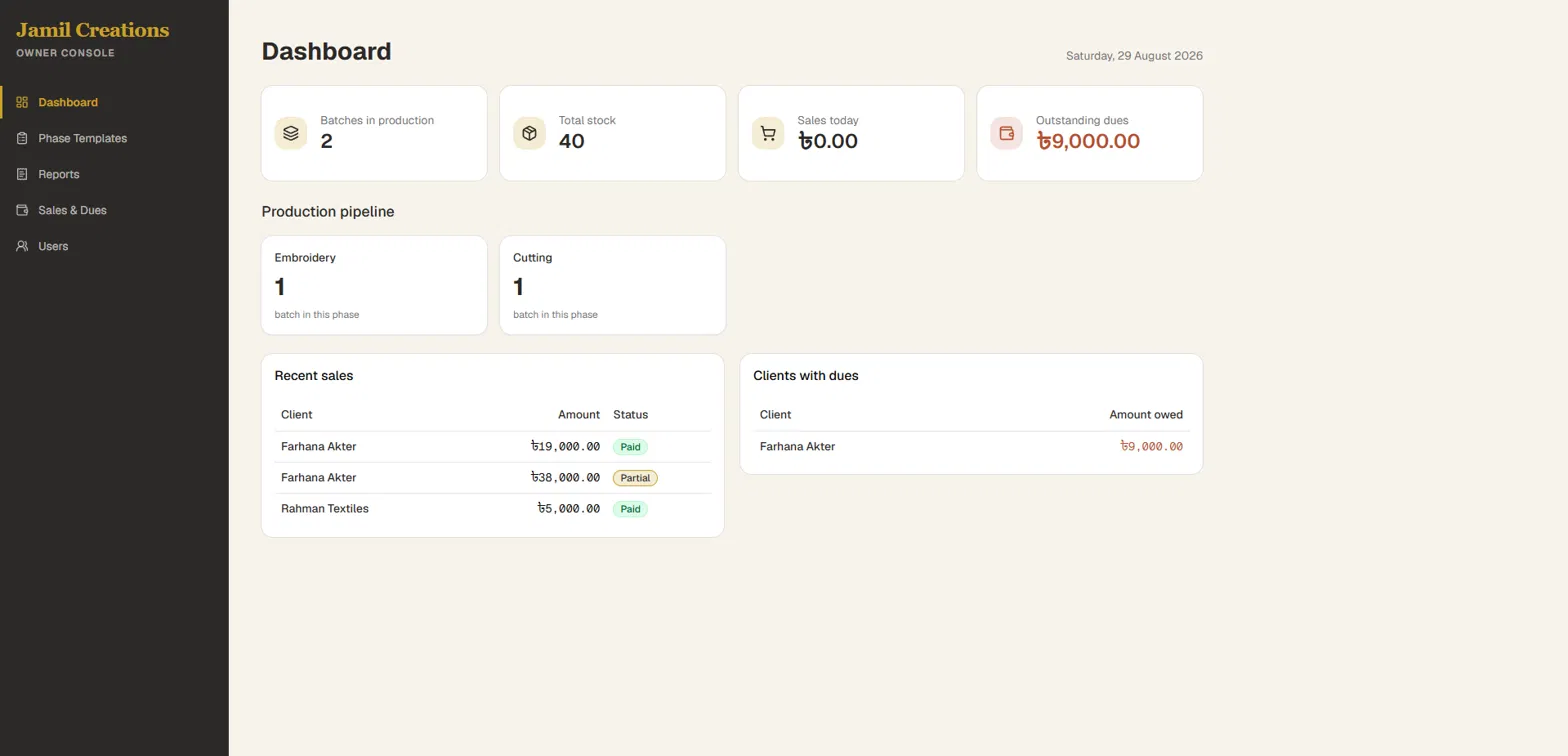
Task: Select the Cutting pipeline card
Action: (612, 285)
